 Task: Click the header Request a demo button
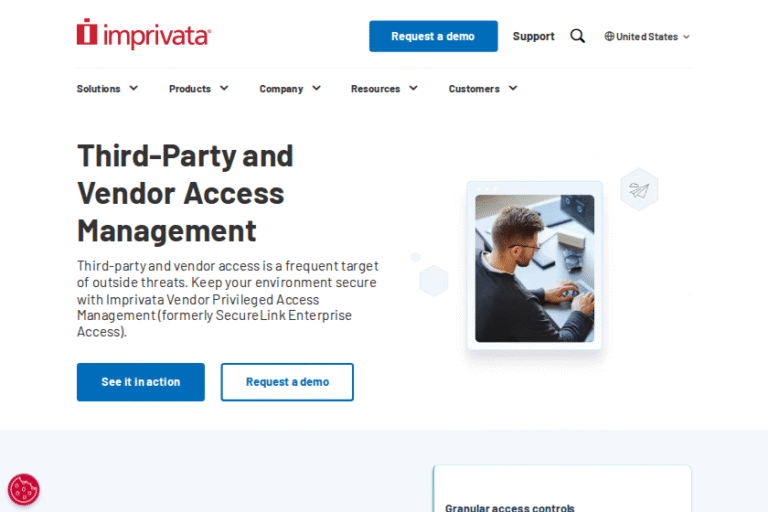433,36
